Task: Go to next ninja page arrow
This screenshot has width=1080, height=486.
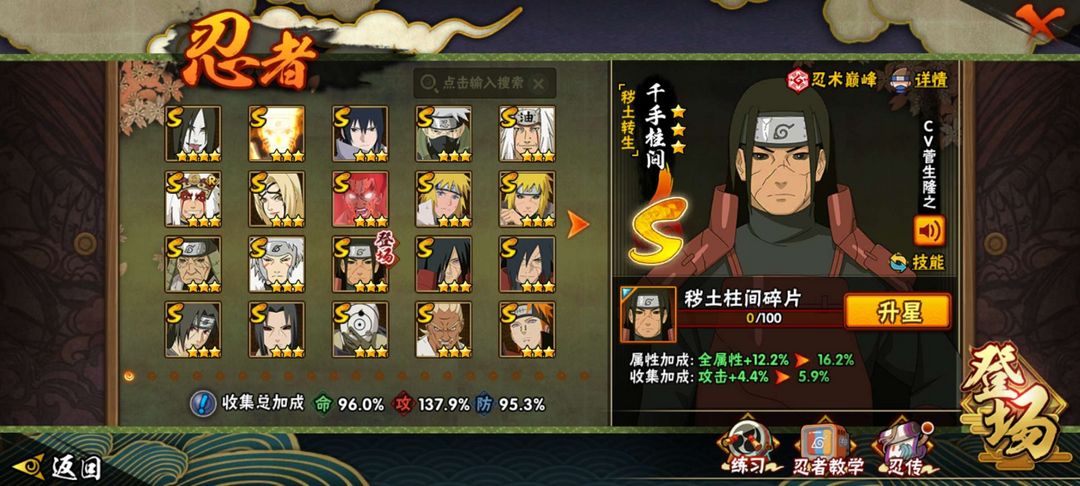Action: tap(577, 224)
